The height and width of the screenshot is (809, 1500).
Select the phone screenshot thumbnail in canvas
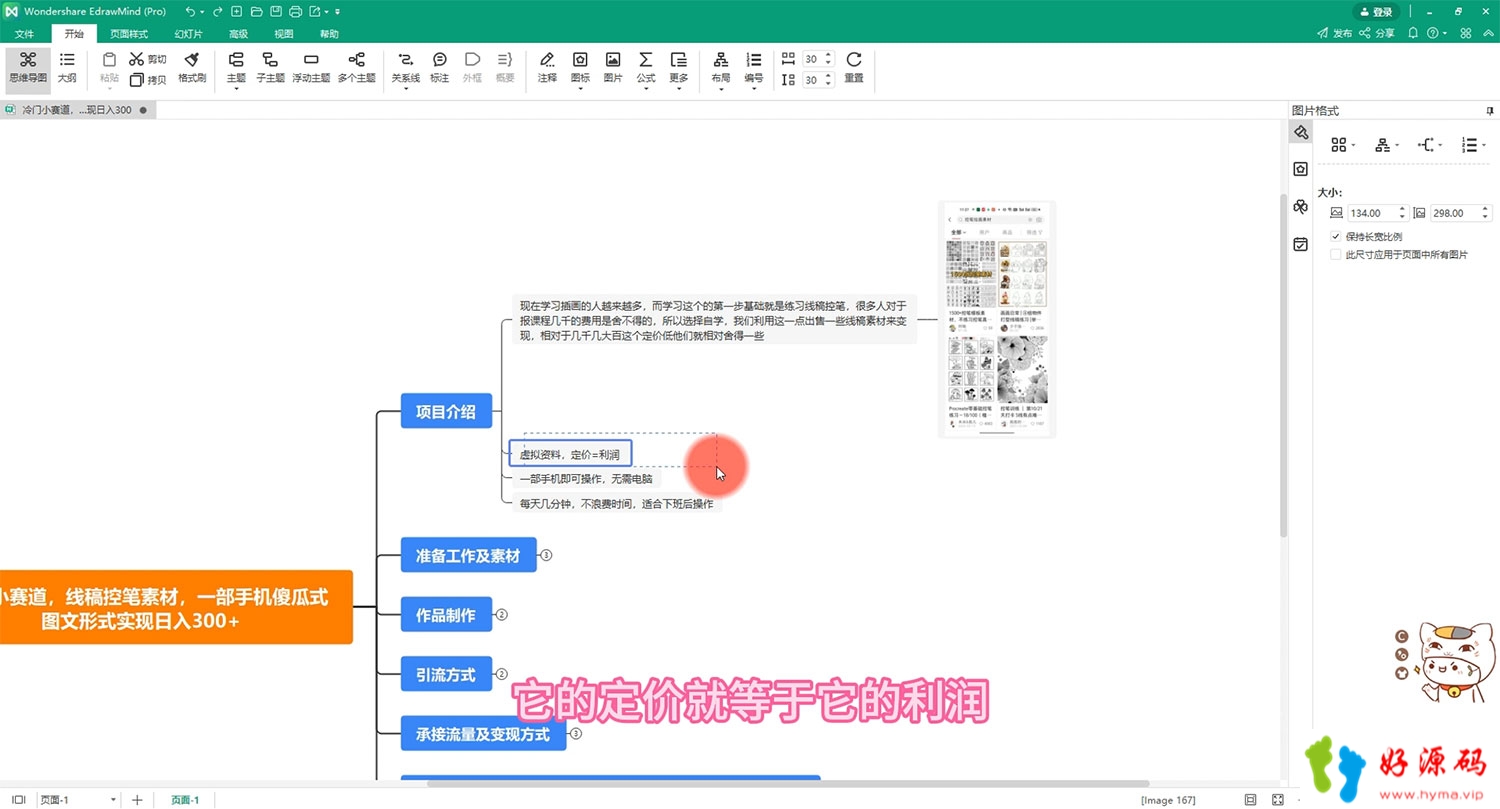pos(997,320)
